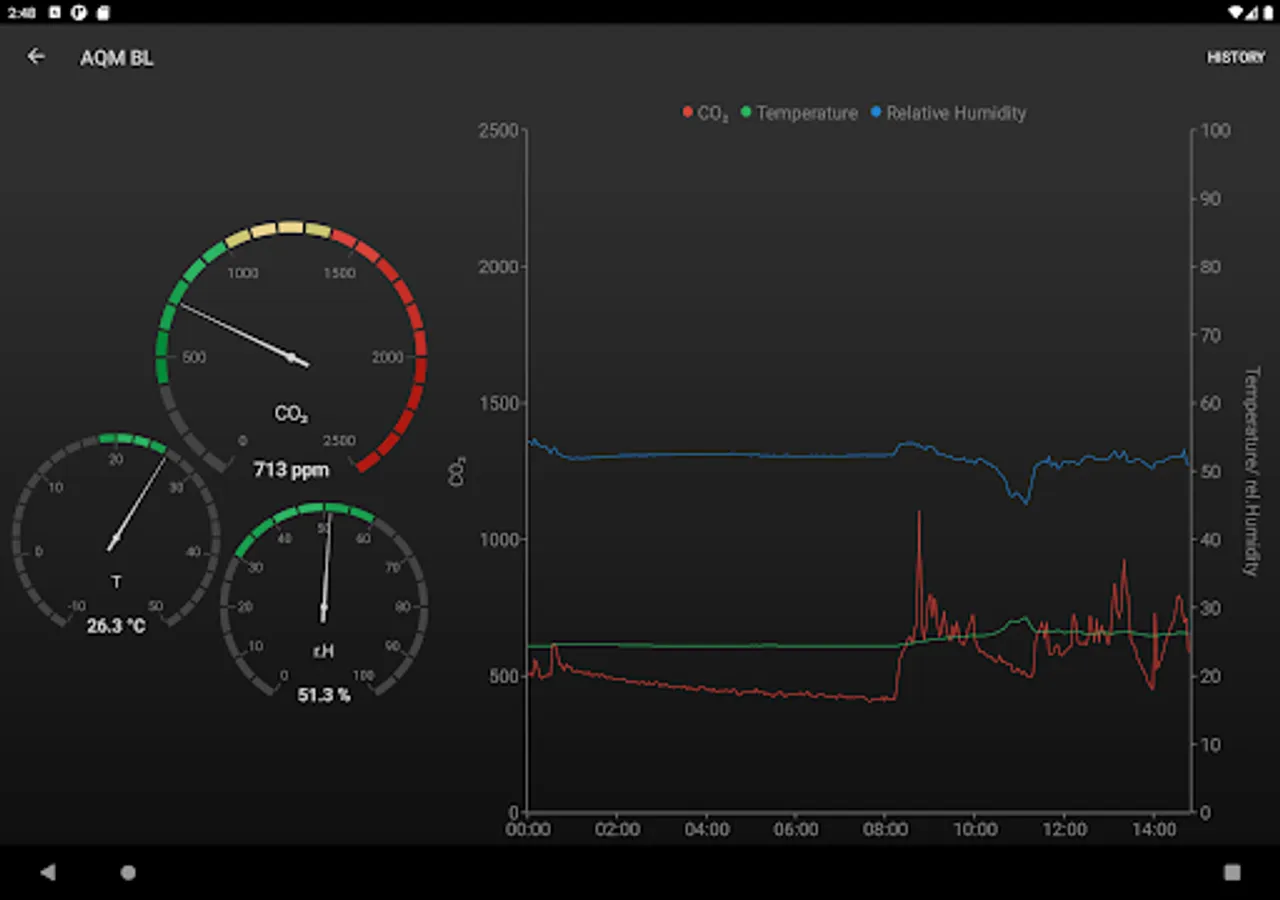Screen dimensions: 1280x900
Task: Open the HISTORY view
Action: pyautogui.click(x=1236, y=57)
